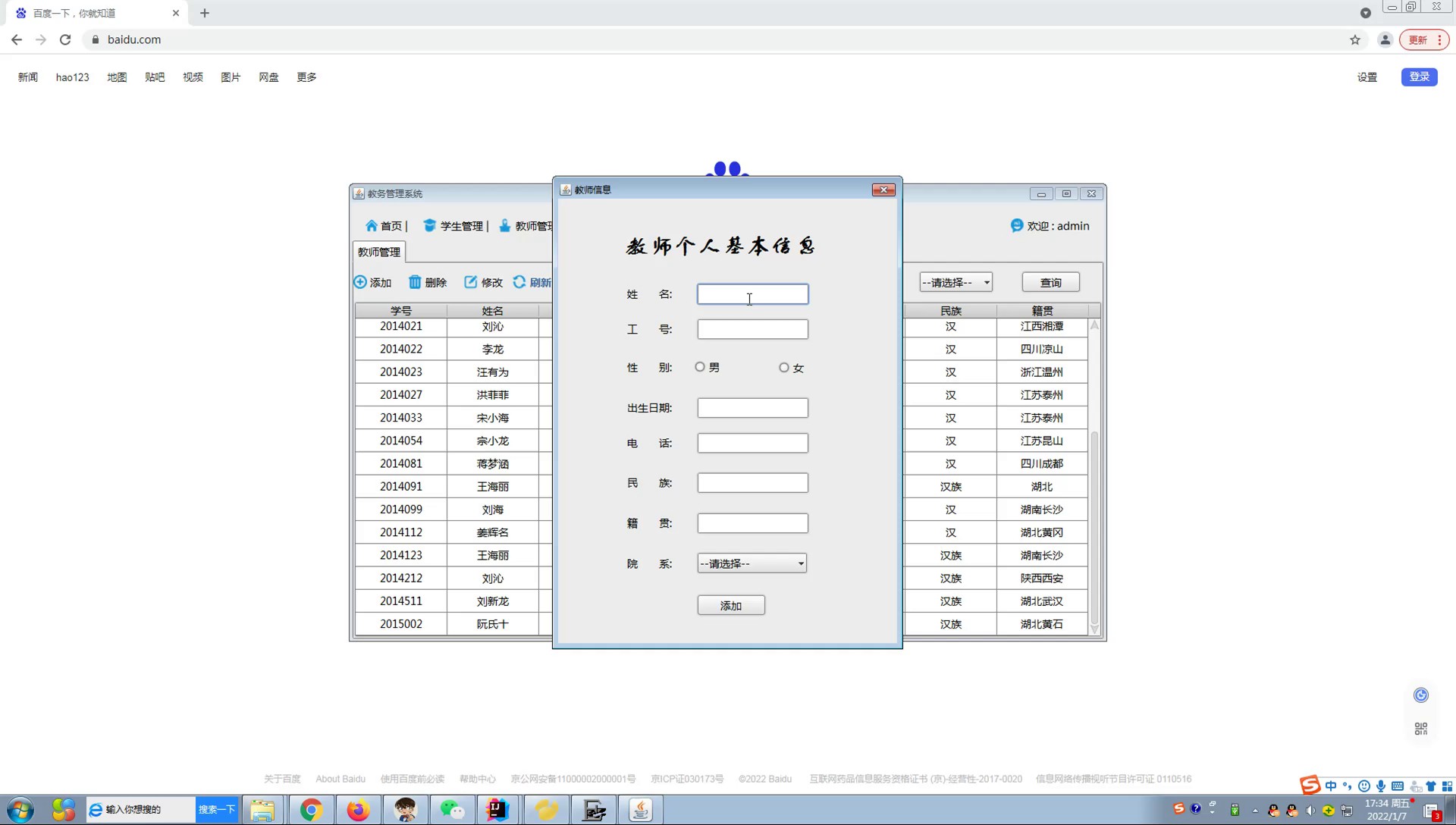Click the 籍贯 column header
This screenshot has height=825, width=1456.
1042,311
